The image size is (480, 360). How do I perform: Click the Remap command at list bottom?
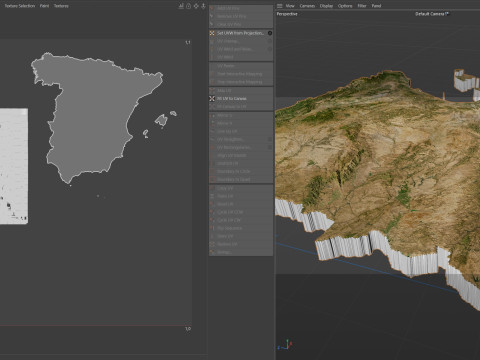224,252
